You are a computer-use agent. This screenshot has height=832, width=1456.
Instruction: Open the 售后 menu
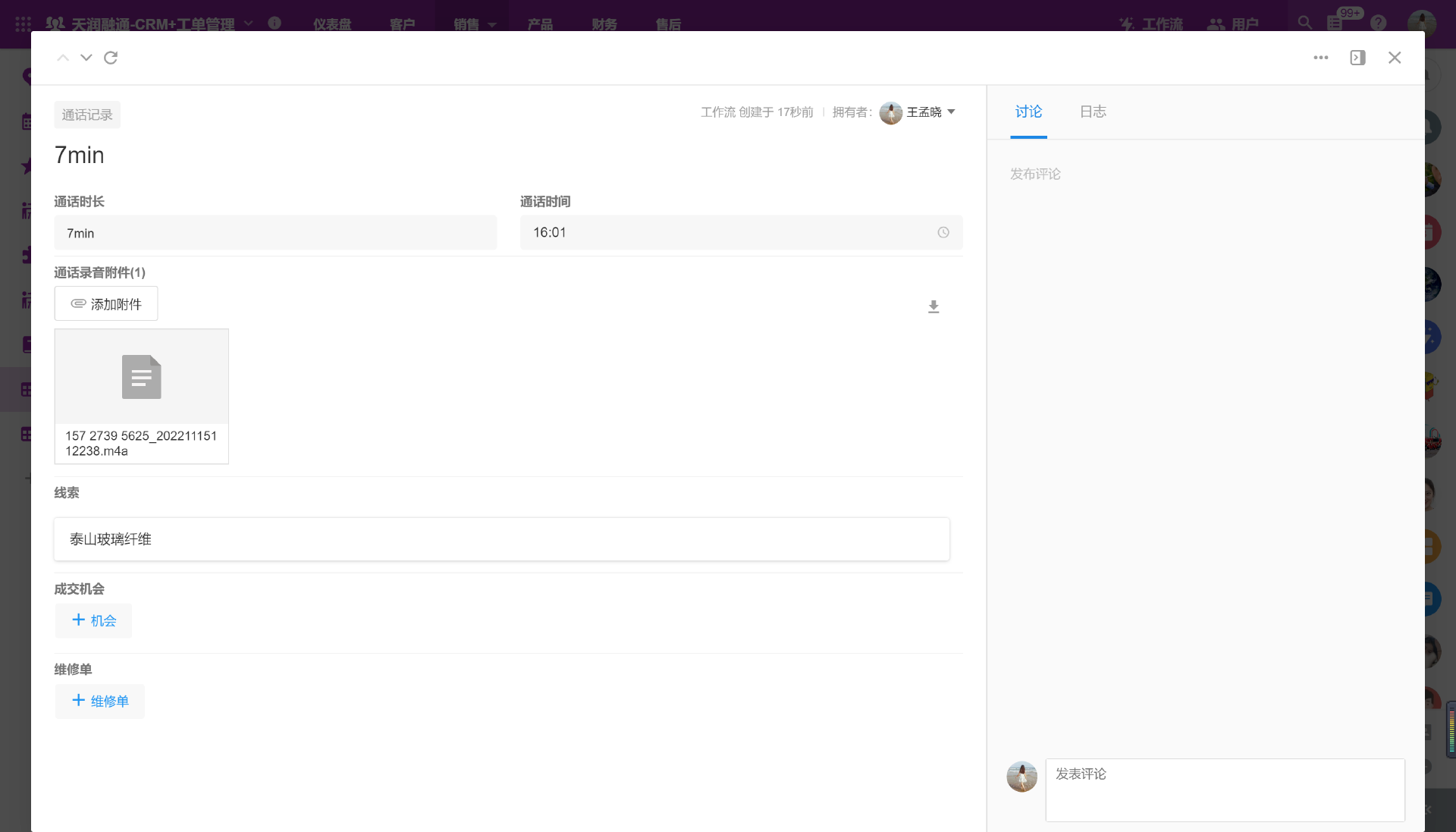click(668, 24)
